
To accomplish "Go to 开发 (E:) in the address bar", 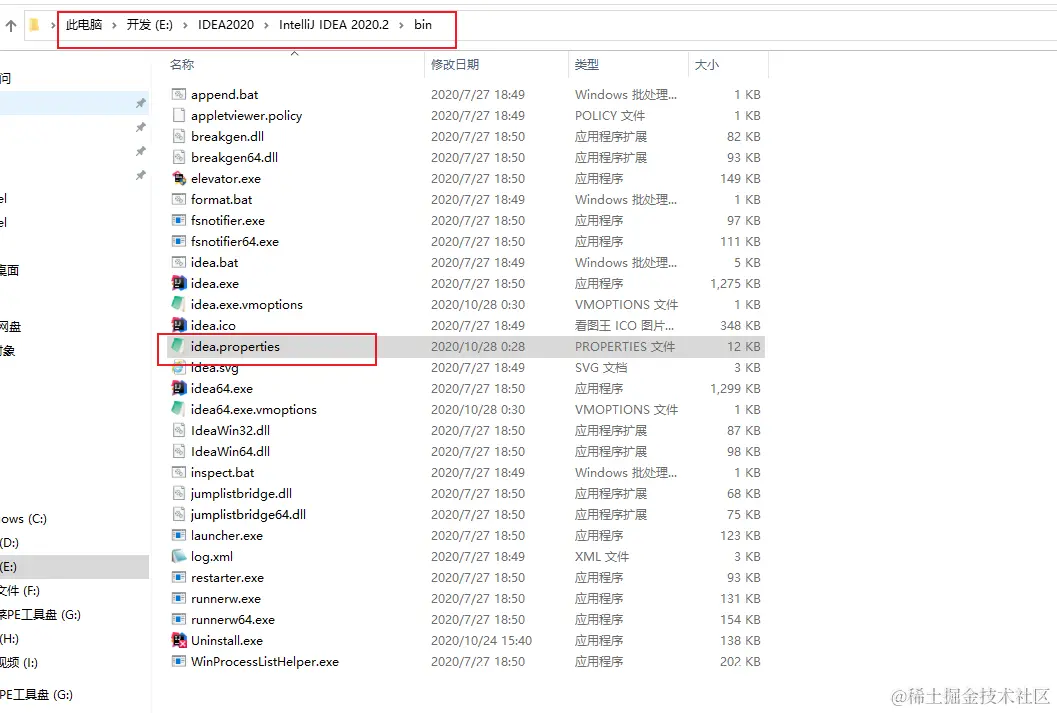I will tap(150, 25).
